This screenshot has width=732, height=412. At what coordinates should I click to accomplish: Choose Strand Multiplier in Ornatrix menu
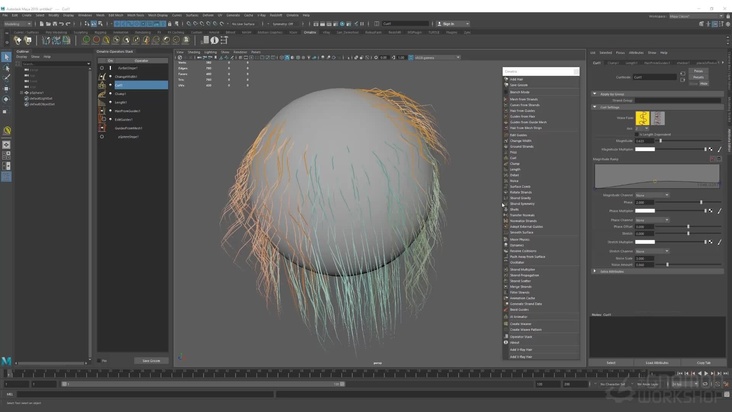tap(522, 270)
